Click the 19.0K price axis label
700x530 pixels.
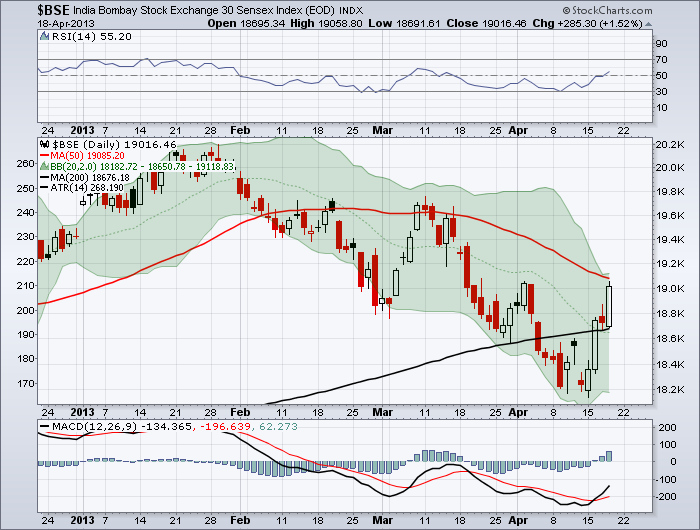click(670, 288)
